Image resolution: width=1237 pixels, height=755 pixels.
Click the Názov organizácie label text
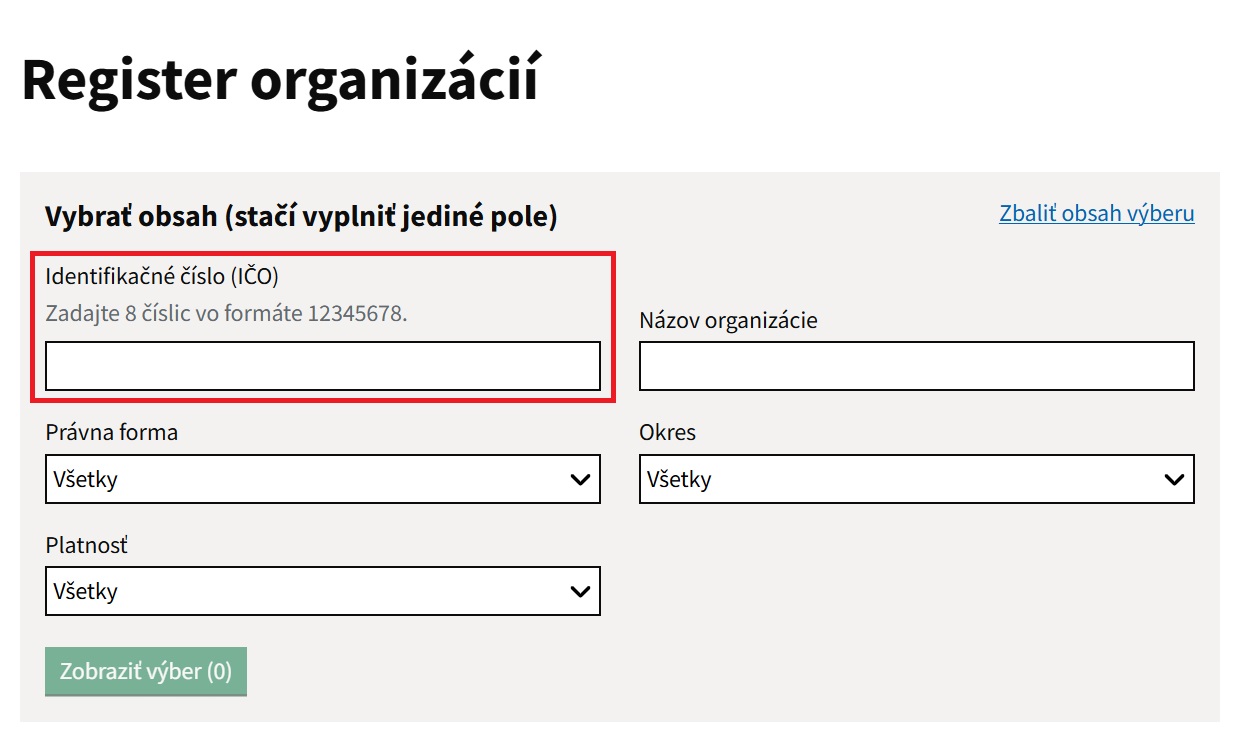[x=728, y=321]
